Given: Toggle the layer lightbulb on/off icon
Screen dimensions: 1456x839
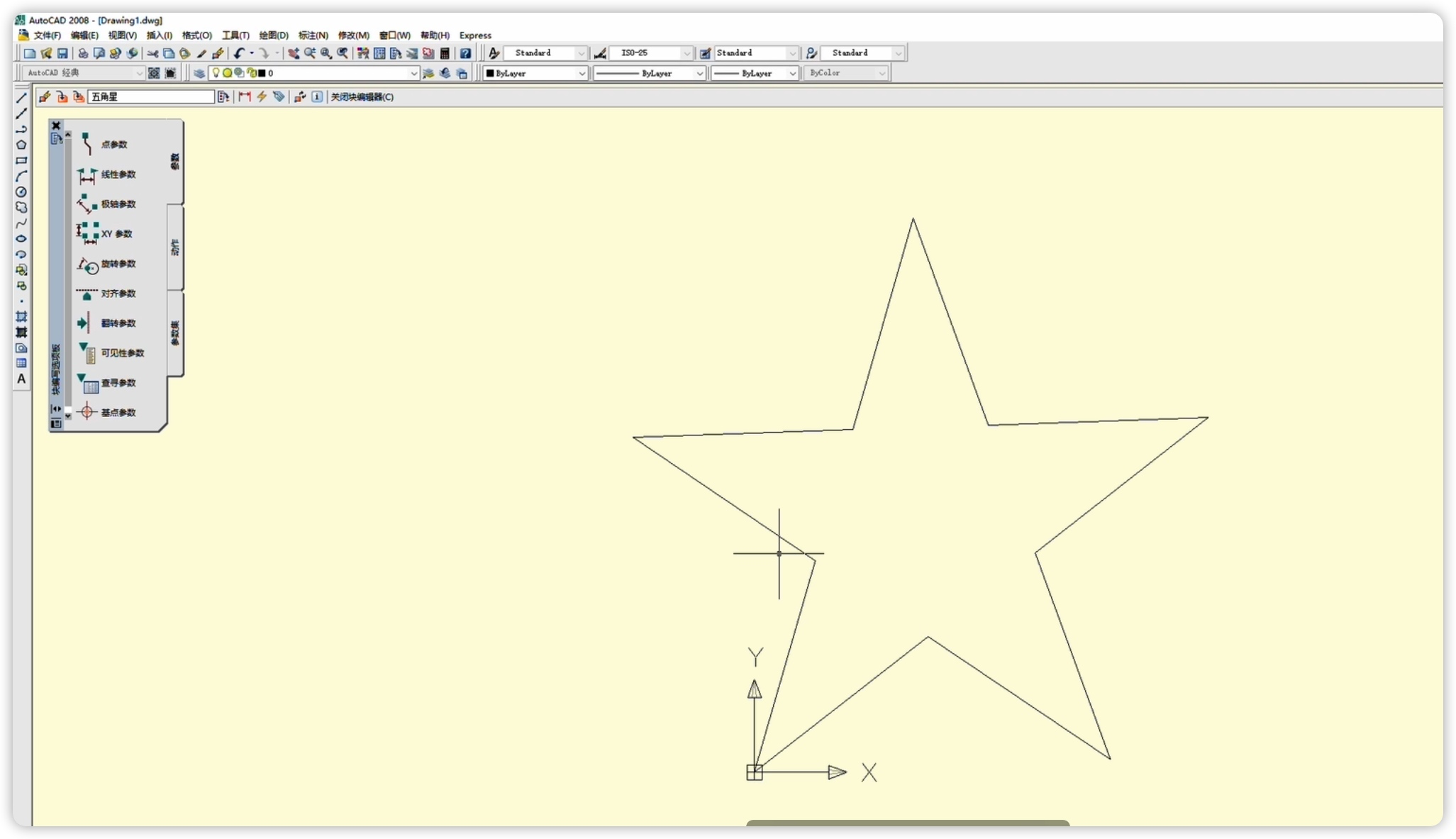Looking at the screenshot, I should click(216, 73).
